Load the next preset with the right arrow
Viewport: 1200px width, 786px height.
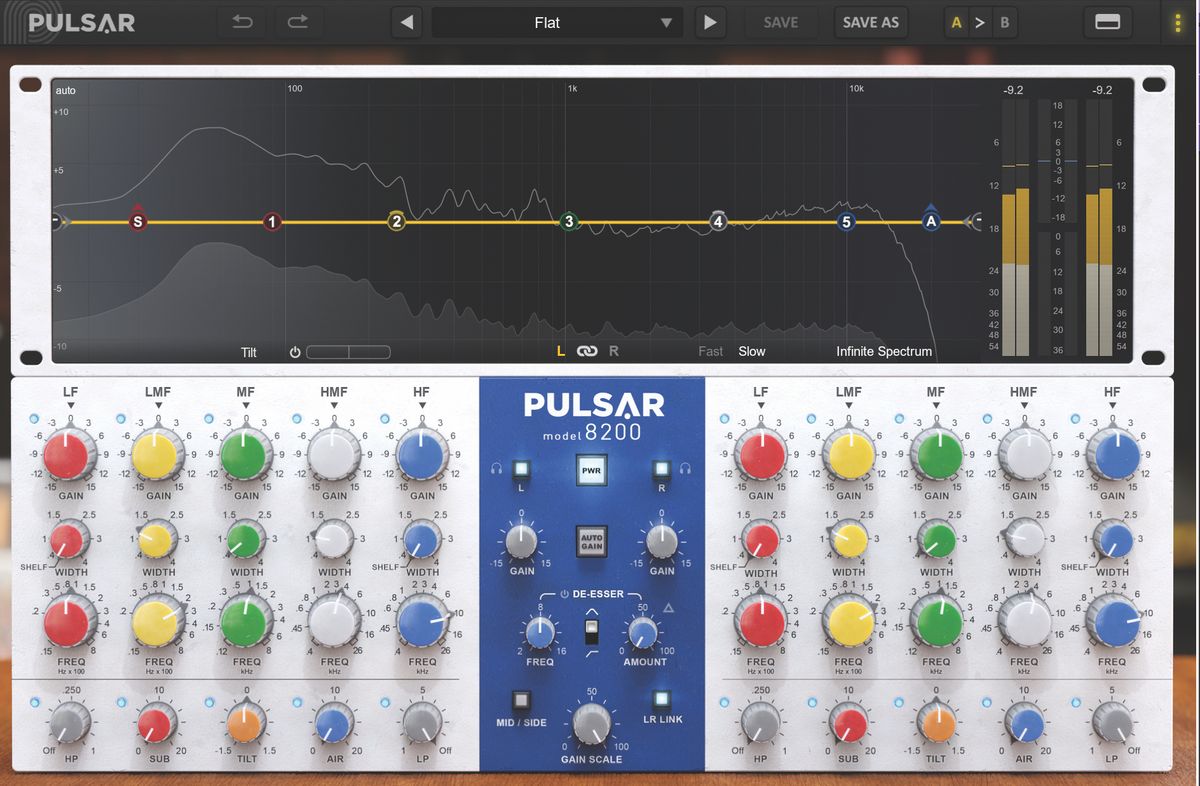pos(710,22)
